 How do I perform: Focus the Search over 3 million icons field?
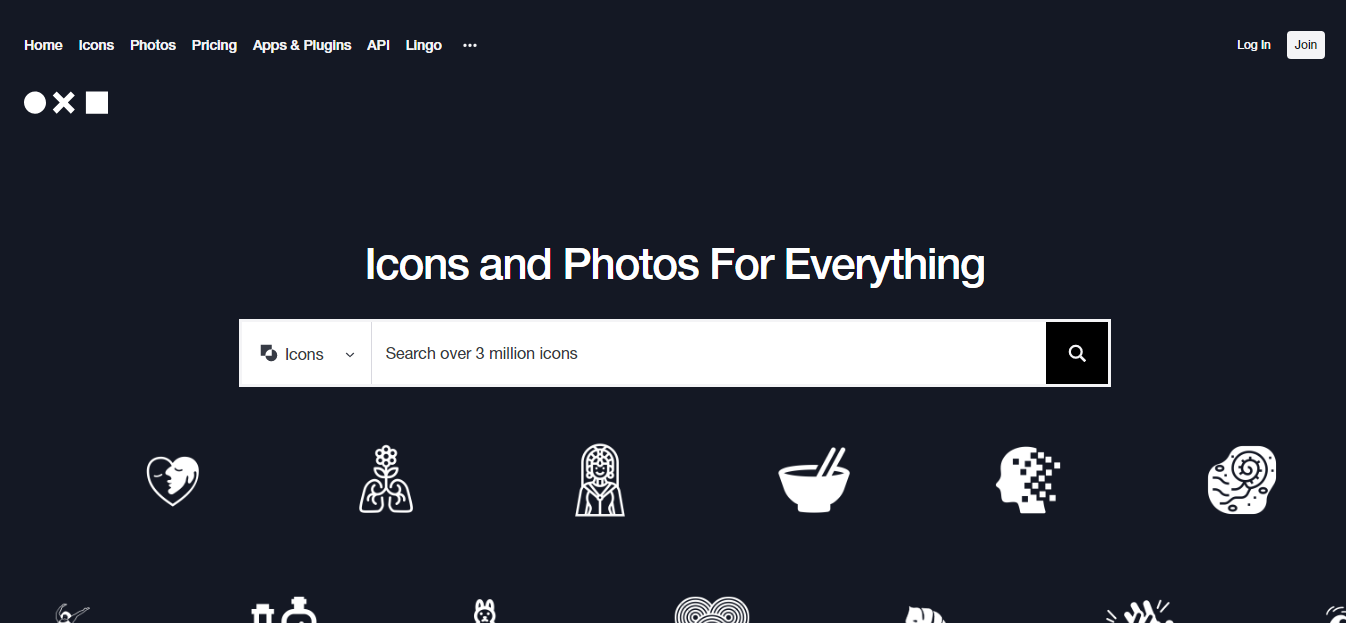point(709,353)
